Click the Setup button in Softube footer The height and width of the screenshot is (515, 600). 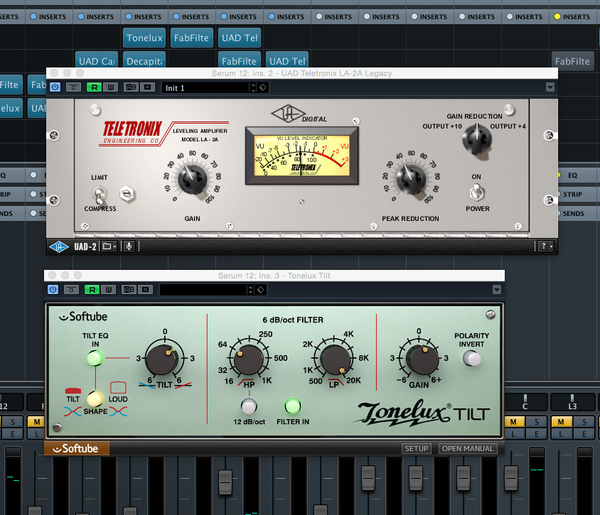(416, 448)
